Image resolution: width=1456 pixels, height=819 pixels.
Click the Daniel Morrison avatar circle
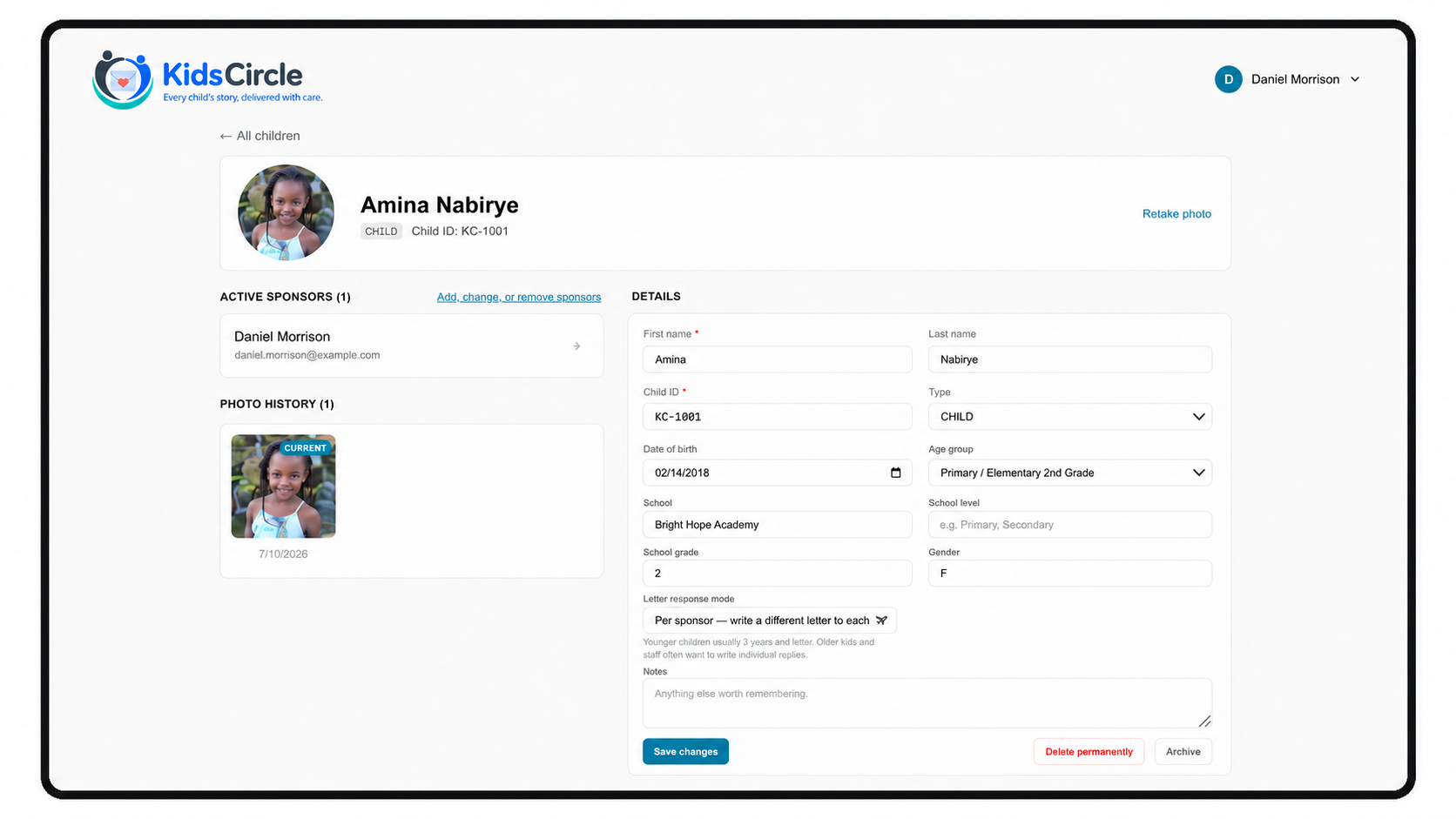[x=1228, y=79]
